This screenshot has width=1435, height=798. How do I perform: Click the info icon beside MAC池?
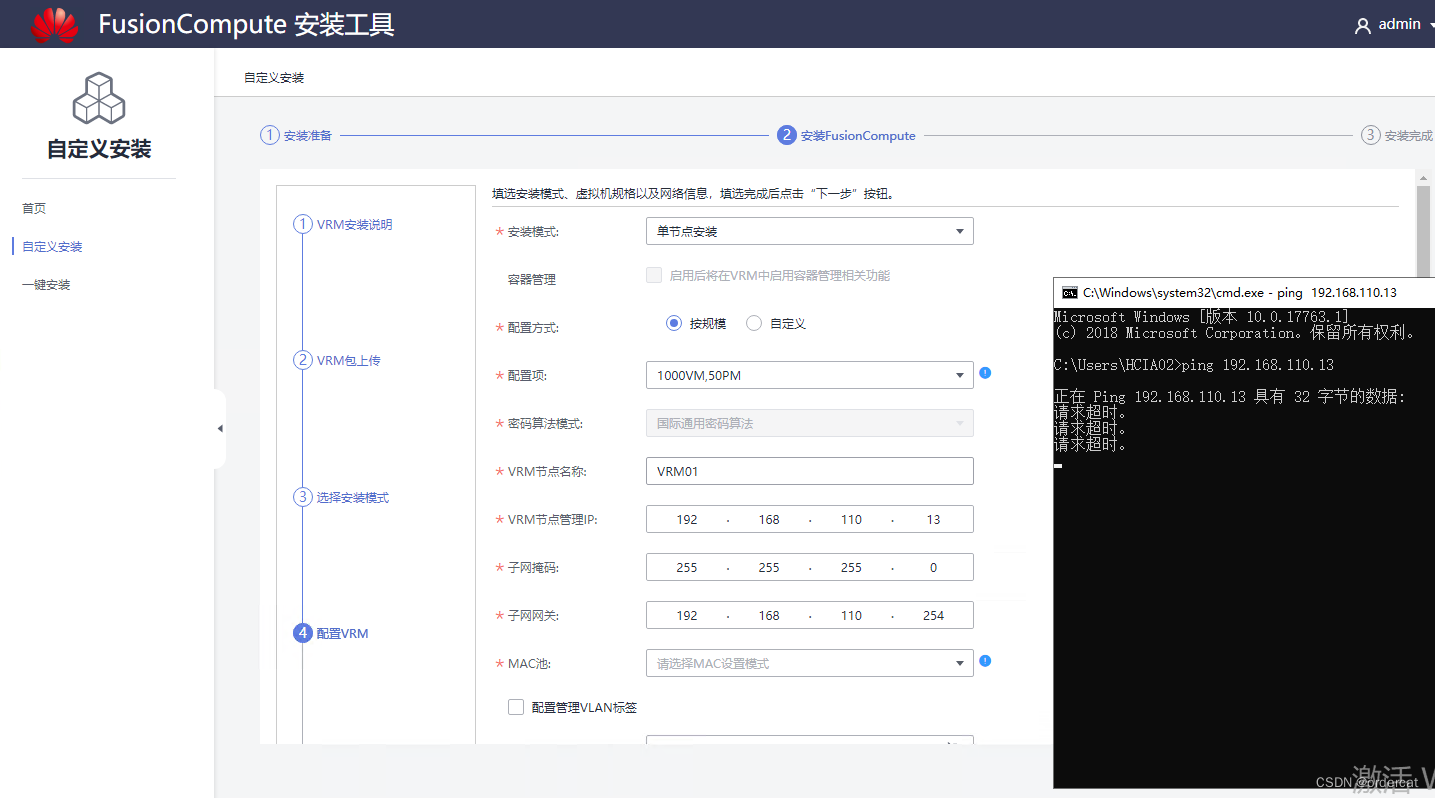[985, 661]
